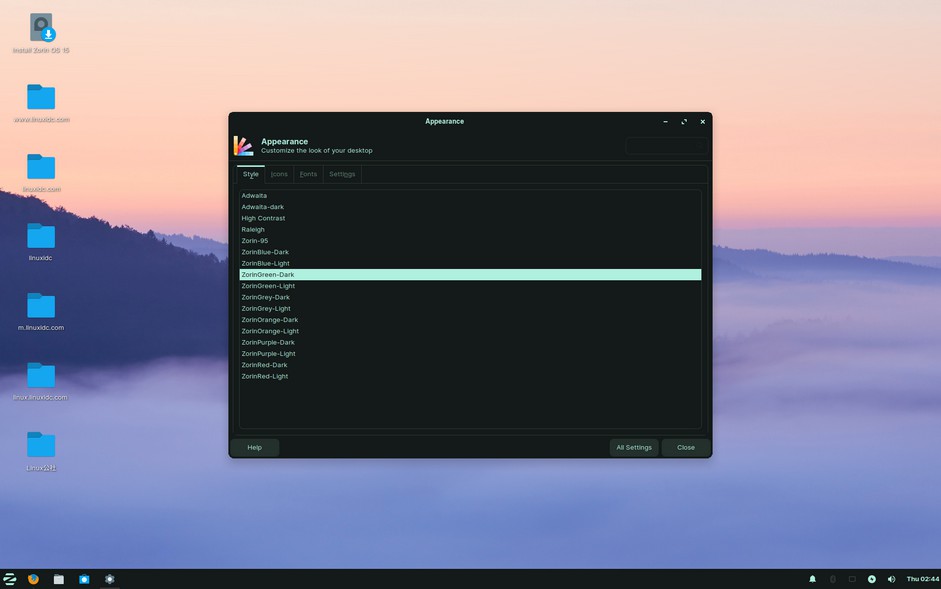The image size is (941, 589).
Task: Click the search field in Appearance header
Action: coord(666,146)
